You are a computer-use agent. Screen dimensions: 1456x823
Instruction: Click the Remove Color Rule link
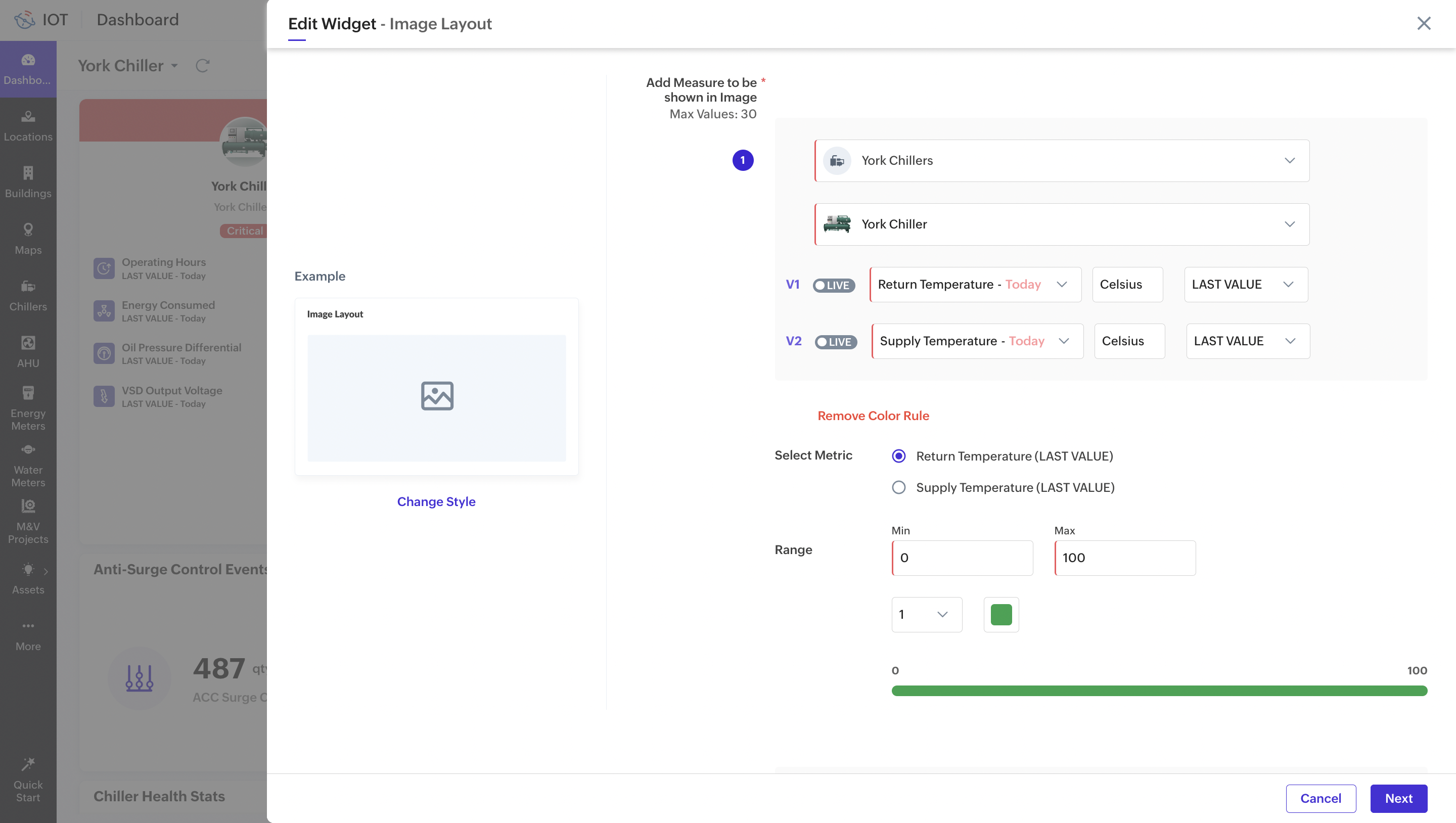tap(873, 416)
